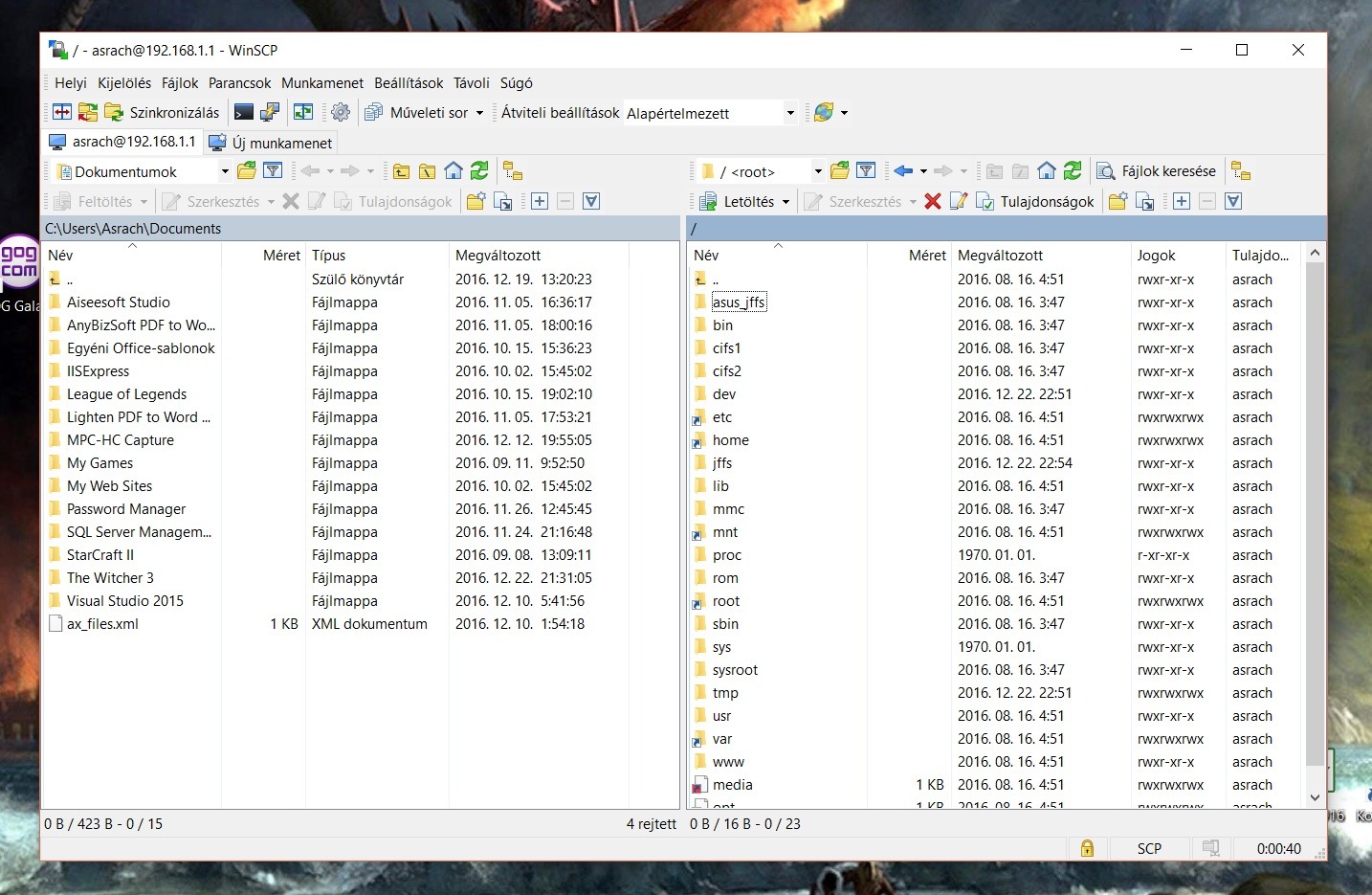Viewport: 1372px width, 895px height.
Task: Open the Beállítások menu
Action: 409,83
